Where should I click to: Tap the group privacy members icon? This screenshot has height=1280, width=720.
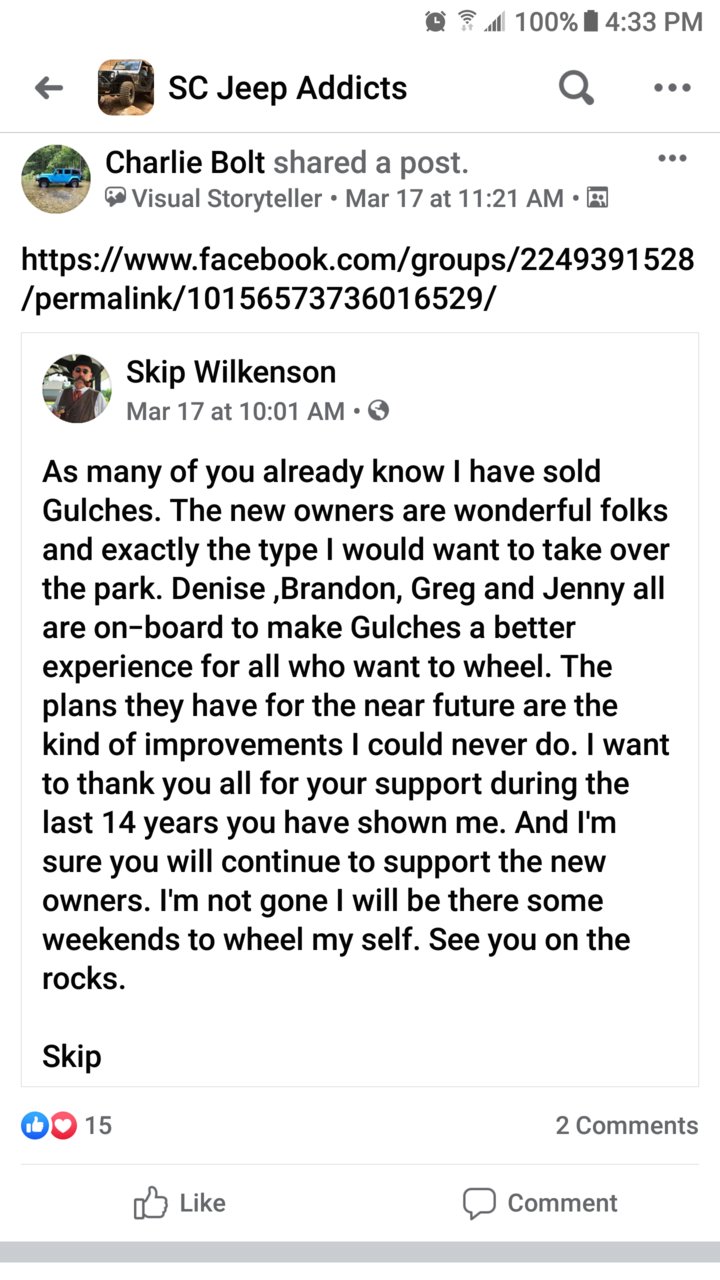[x=597, y=198]
